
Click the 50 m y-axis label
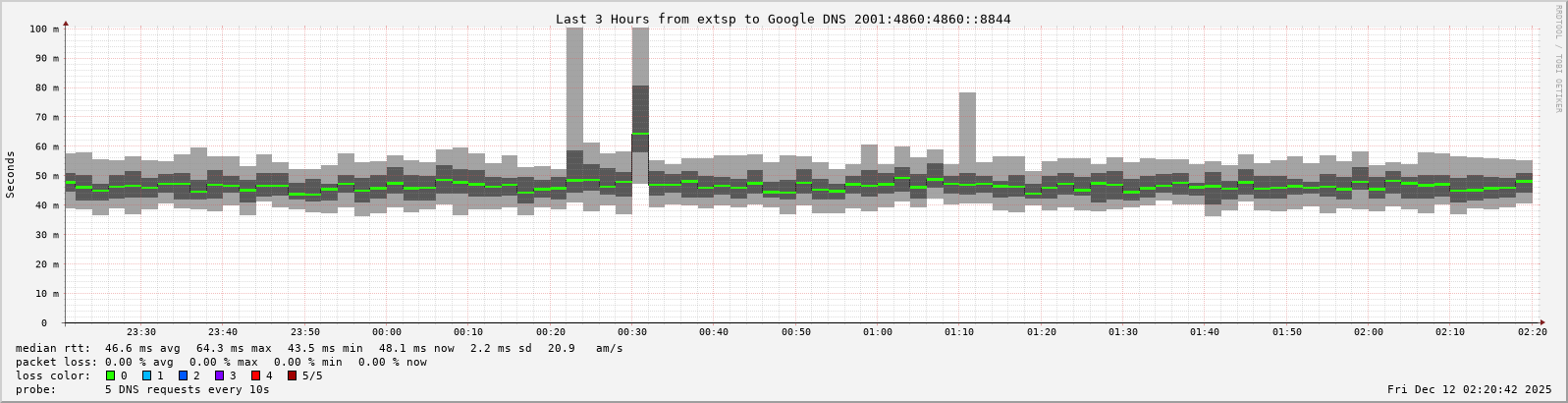tap(48, 176)
